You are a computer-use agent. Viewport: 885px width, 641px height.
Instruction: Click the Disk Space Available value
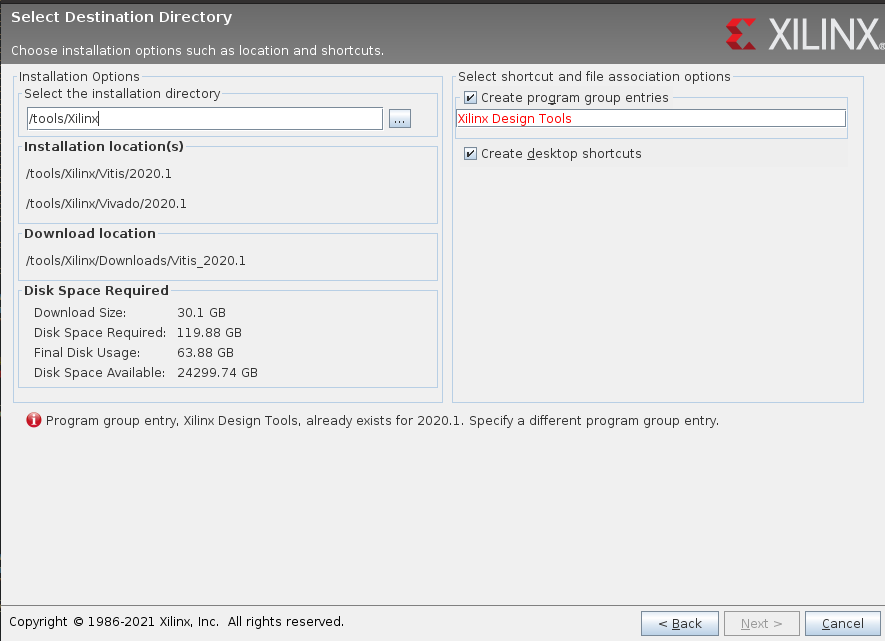click(217, 373)
